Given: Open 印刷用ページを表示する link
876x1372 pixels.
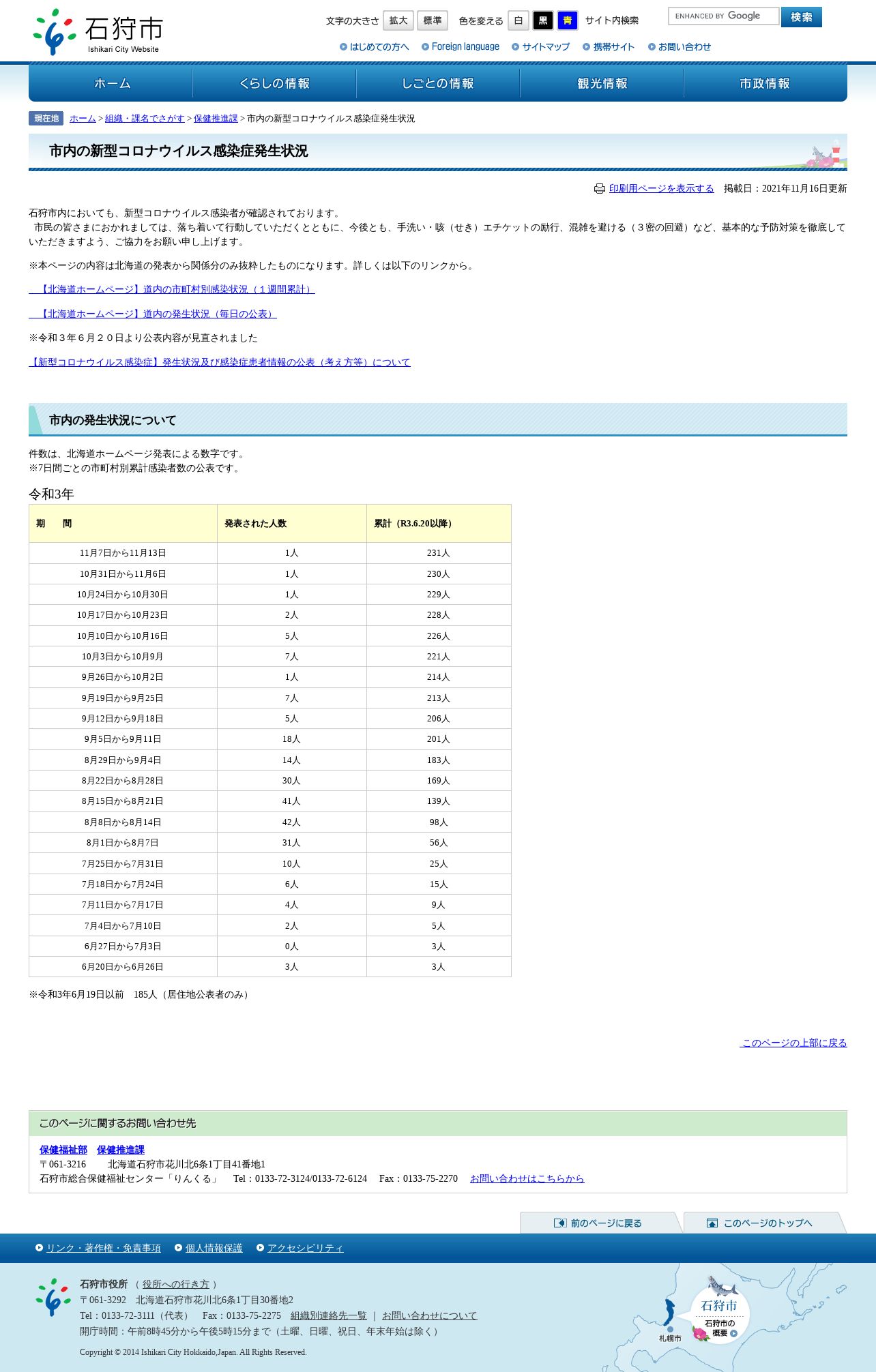Looking at the screenshot, I should [662, 189].
